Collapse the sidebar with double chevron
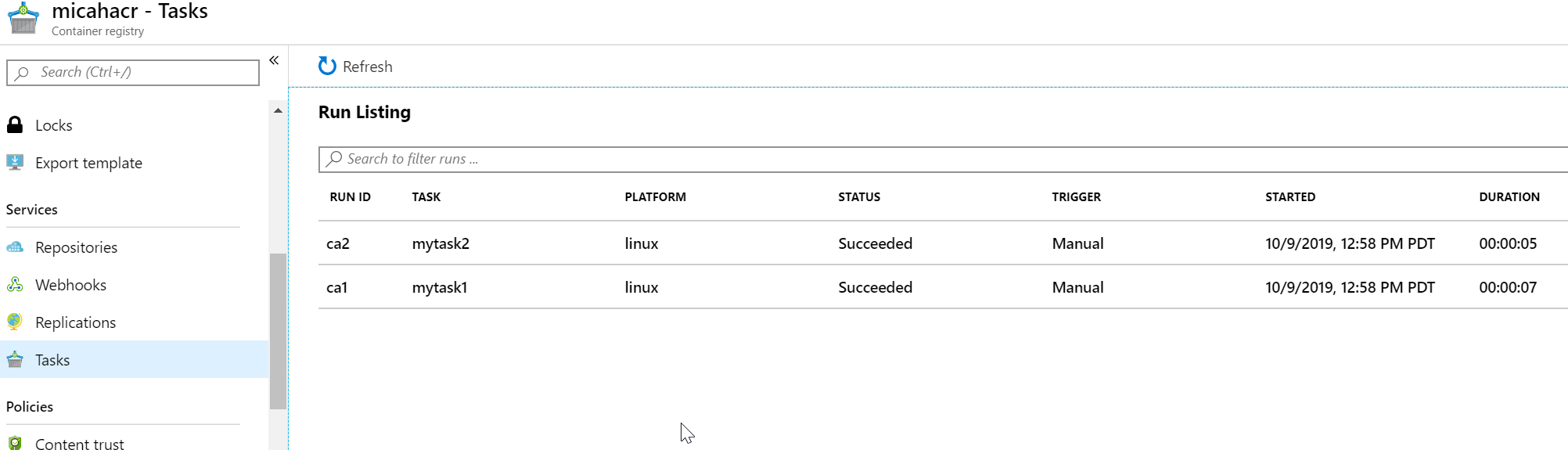The width and height of the screenshot is (1568, 450). tap(274, 60)
